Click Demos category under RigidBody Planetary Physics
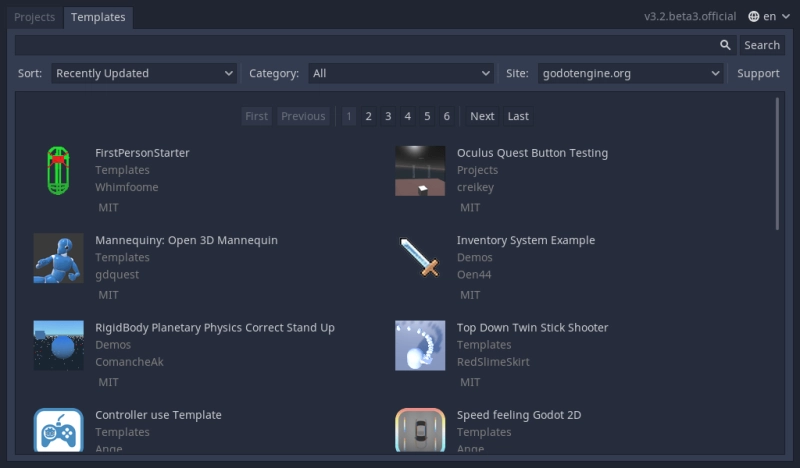Image resolution: width=800 pixels, height=468 pixels. pyautogui.click(x=113, y=344)
